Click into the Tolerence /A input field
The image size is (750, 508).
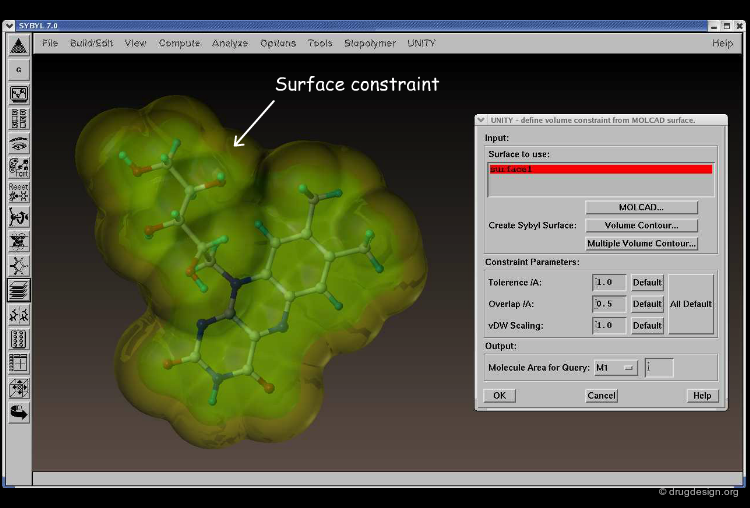[x=609, y=282]
